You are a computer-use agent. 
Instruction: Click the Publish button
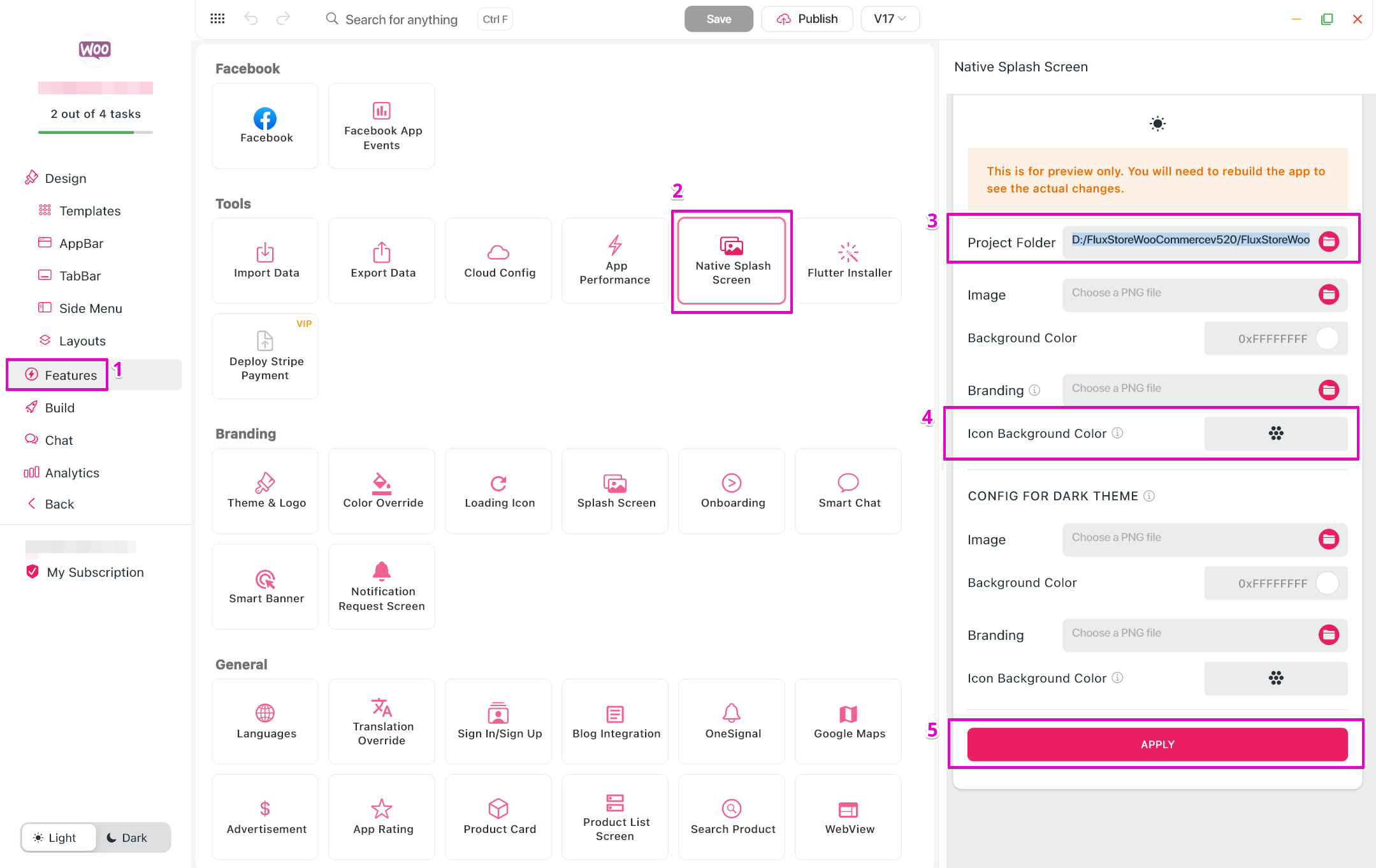[806, 19]
